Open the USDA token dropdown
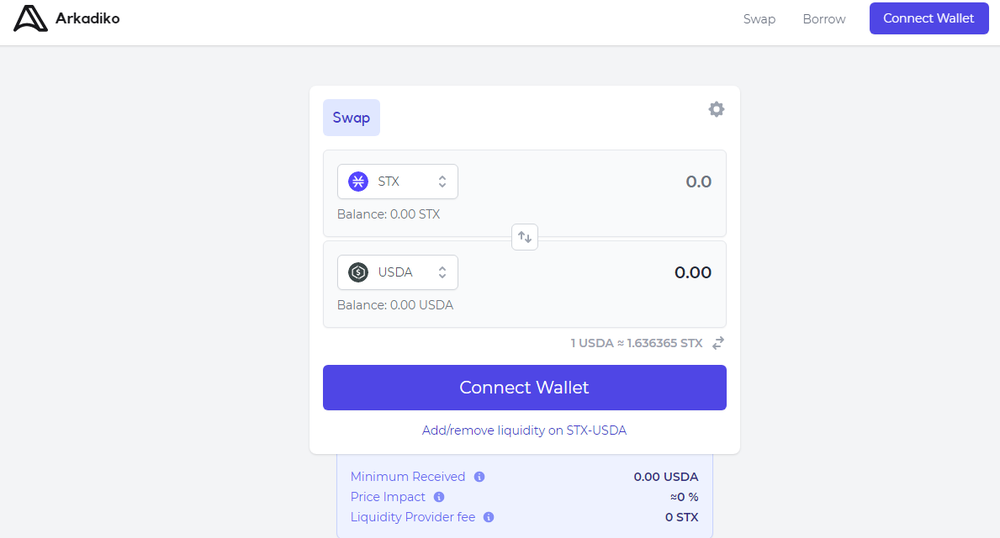1000x538 pixels. click(397, 272)
